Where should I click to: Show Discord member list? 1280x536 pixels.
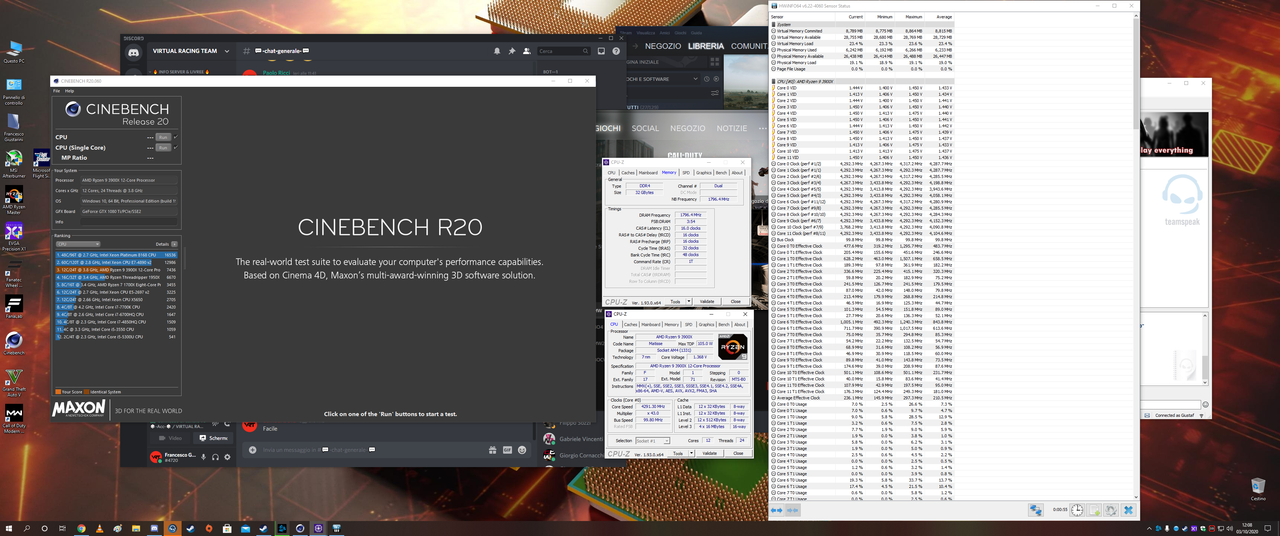[526, 51]
